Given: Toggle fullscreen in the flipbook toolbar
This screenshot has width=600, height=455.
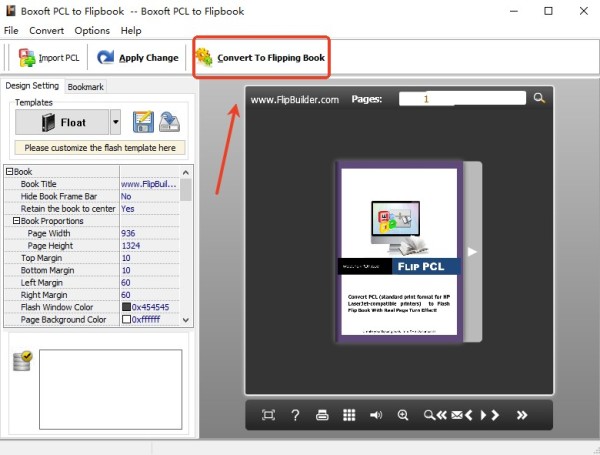Looking at the screenshot, I should point(268,415).
